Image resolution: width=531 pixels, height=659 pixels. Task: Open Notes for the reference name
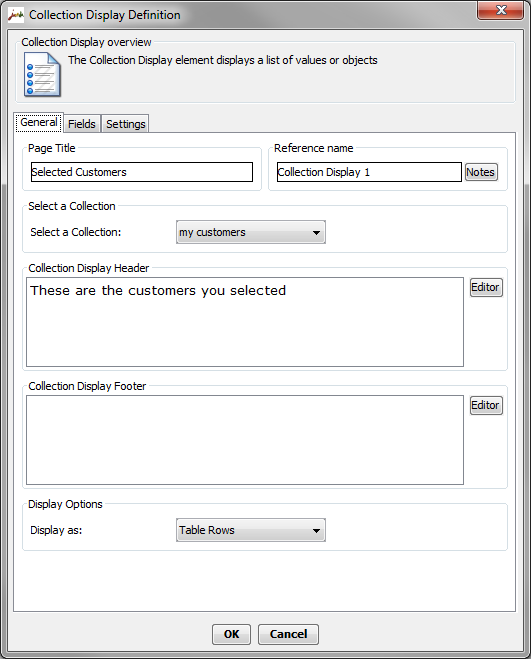[x=481, y=172]
